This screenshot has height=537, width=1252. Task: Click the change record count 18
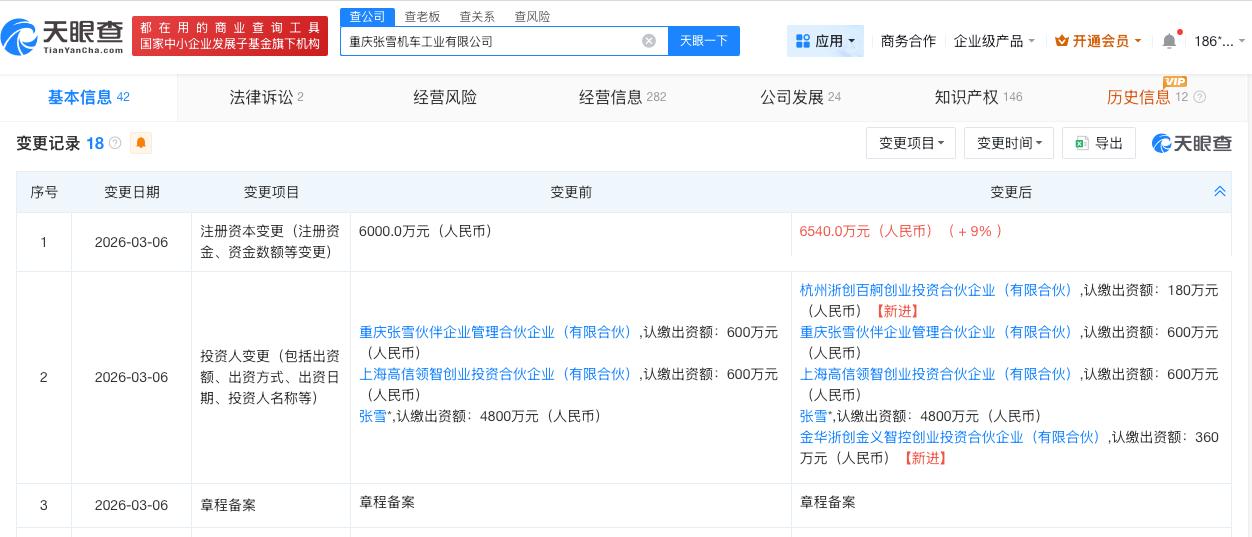tap(95, 143)
